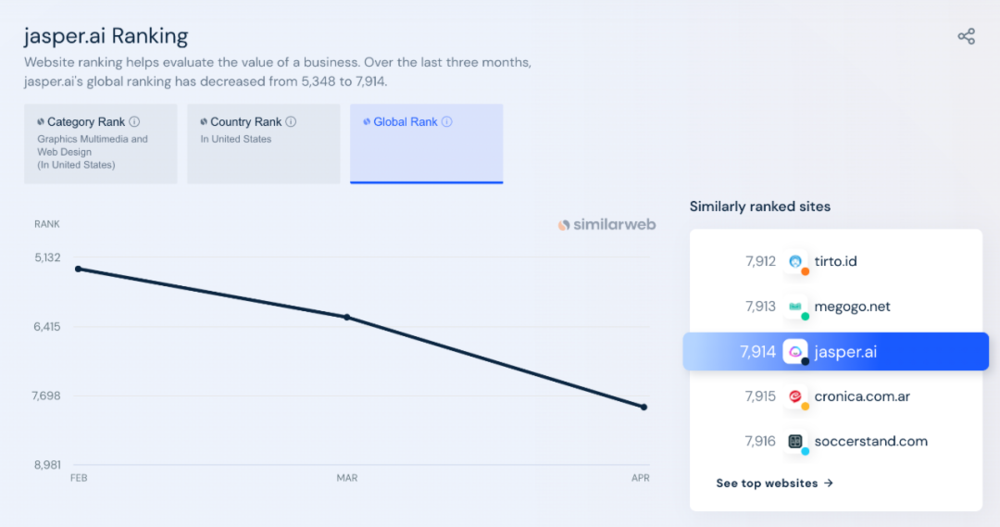The width and height of the screenshot is (1000, 527).
Task: Click Global Rank info icon
Action: point(447,122)
